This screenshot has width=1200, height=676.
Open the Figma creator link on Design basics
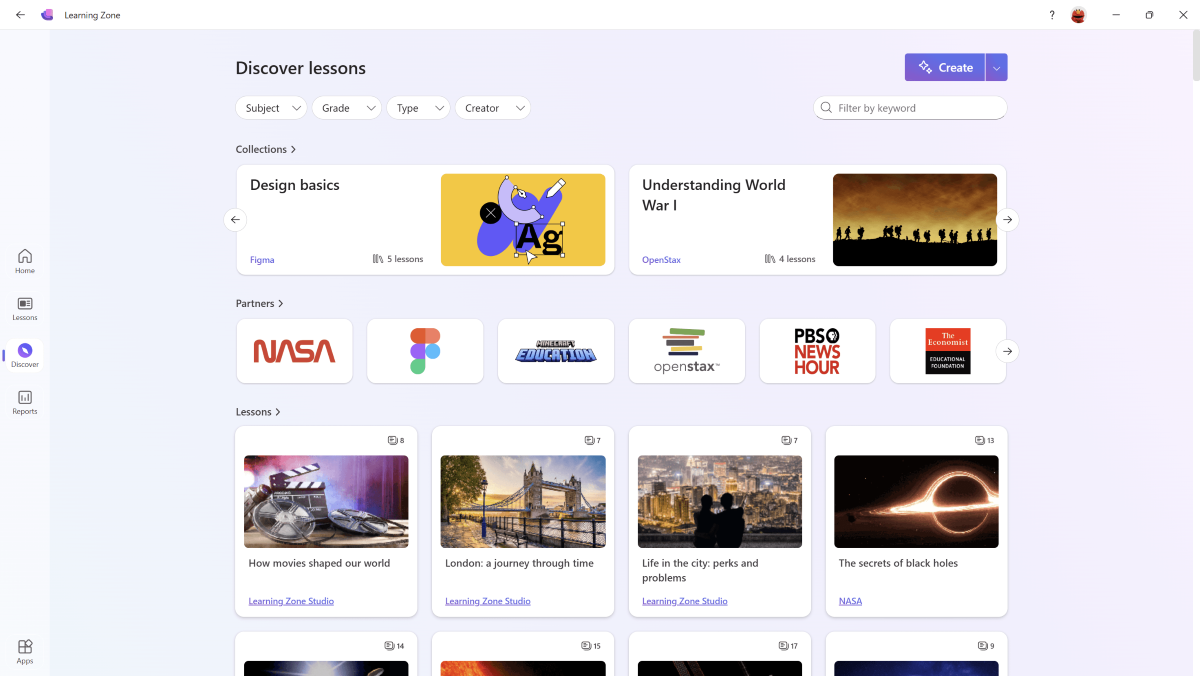pos(262,259)
